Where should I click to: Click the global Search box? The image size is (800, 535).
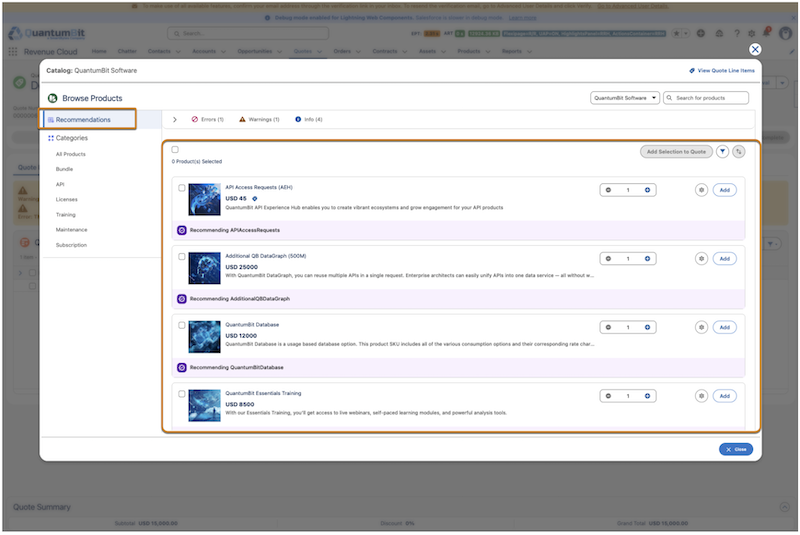tap(248, 34)
